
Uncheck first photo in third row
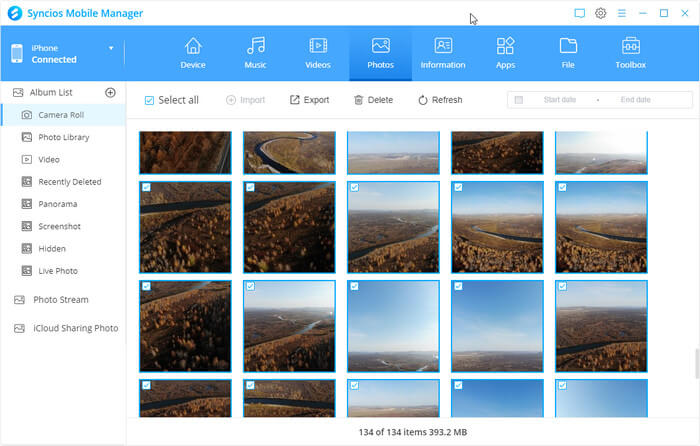click(x=146, y=286)
